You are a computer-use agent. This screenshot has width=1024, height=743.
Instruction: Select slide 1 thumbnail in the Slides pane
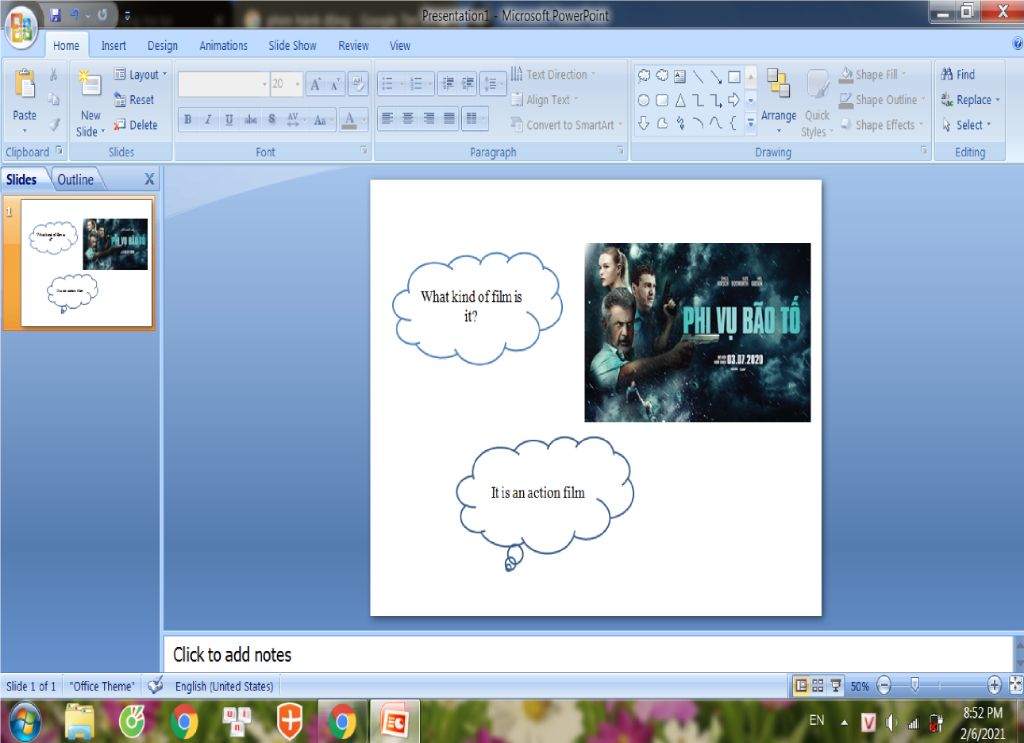(x=86, y=262)
